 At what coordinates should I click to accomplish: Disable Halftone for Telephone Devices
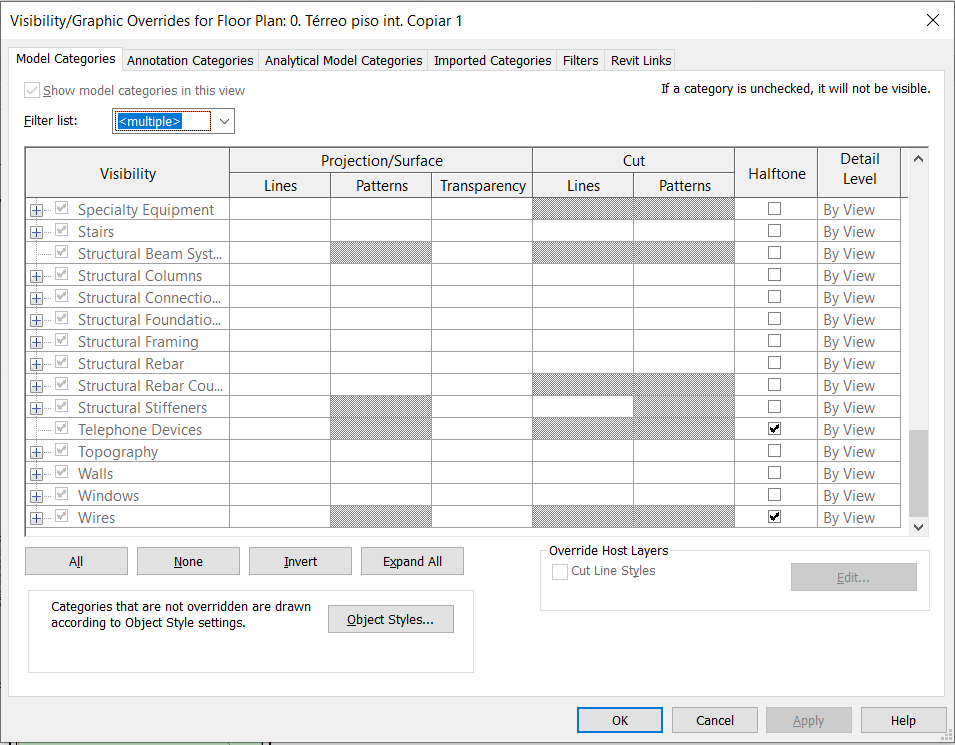775,428
